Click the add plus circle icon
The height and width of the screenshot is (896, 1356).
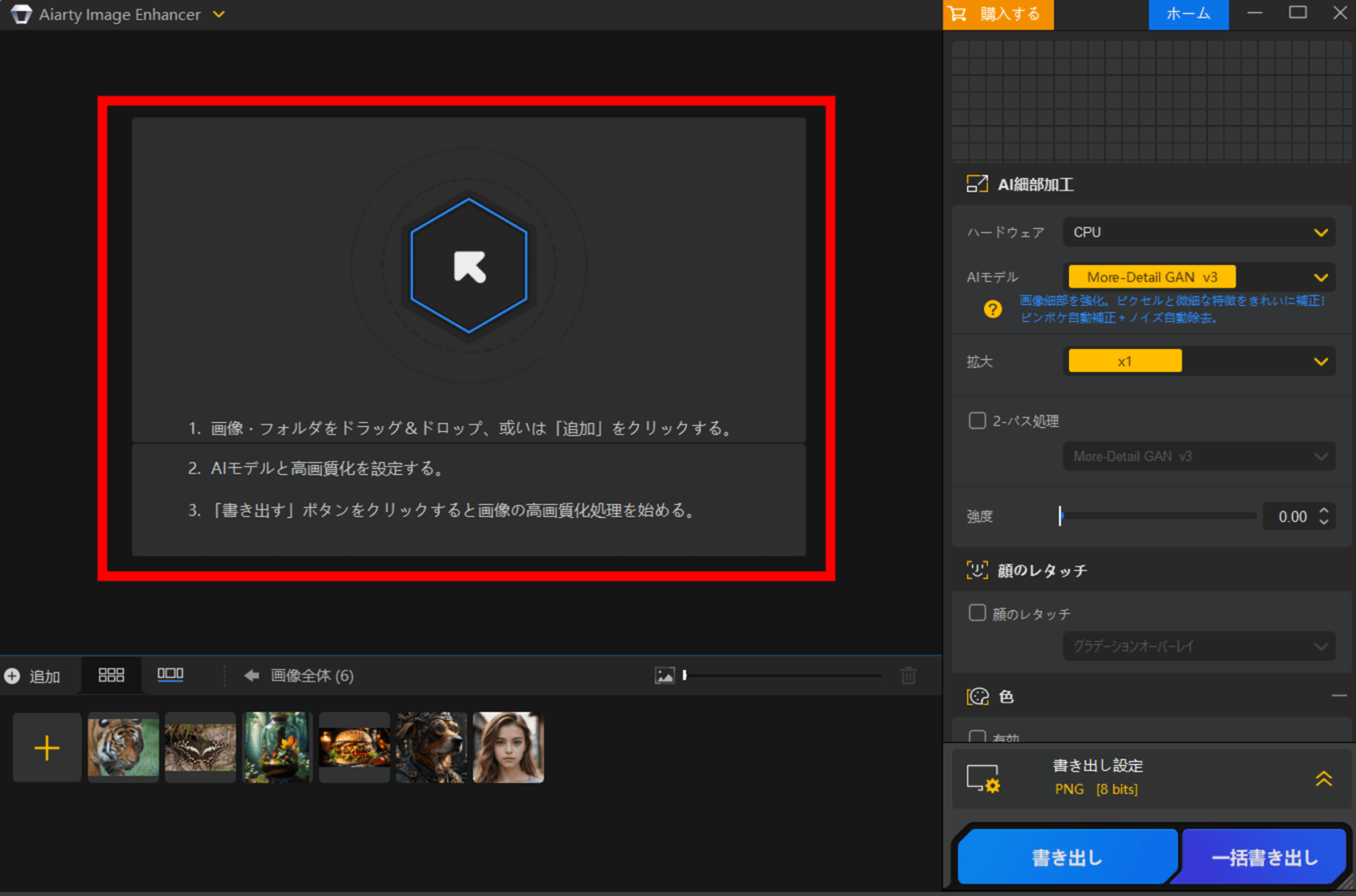[13, 676]
